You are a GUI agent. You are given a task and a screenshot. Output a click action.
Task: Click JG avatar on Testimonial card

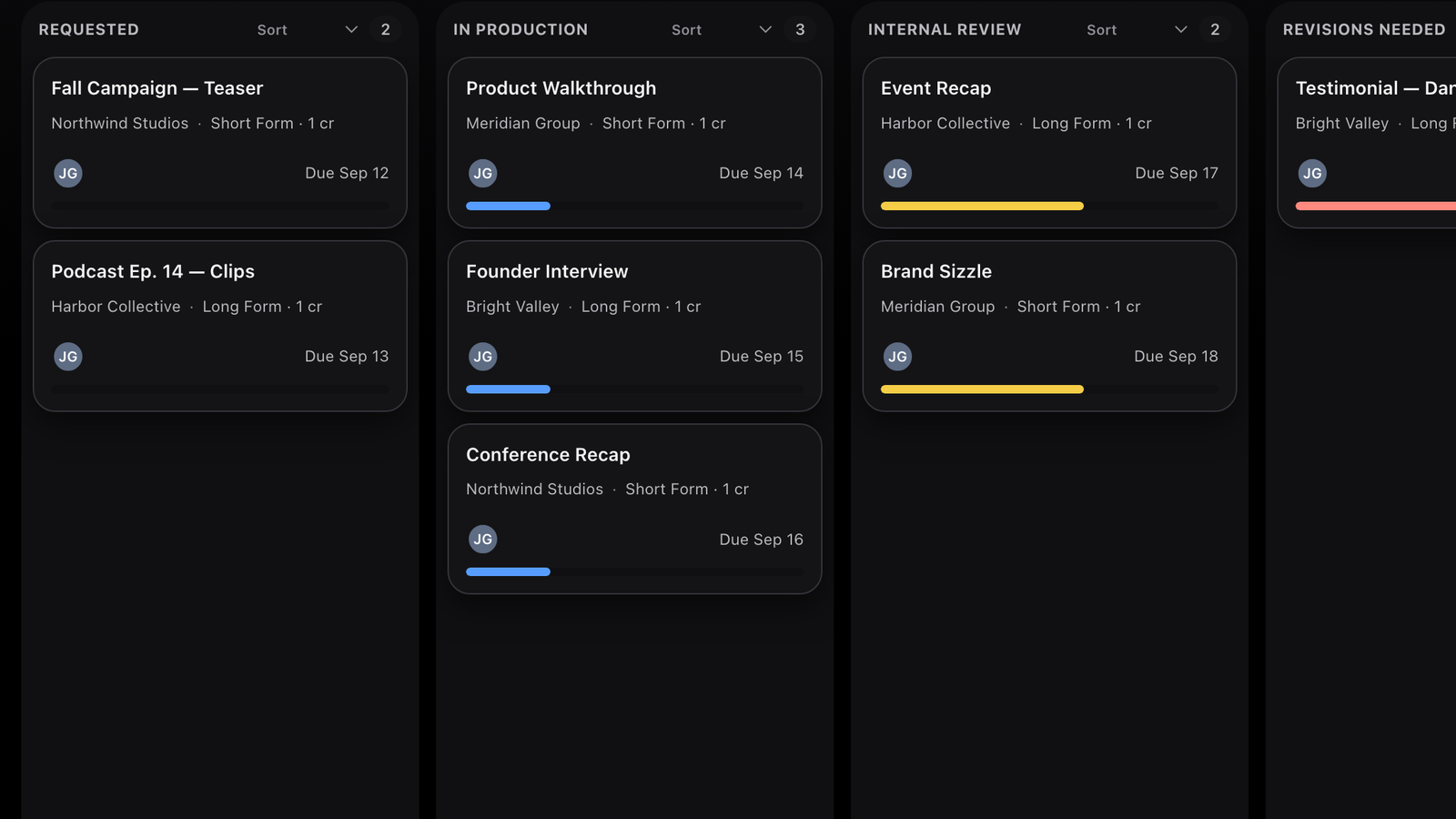click(x=1312, y=173)
